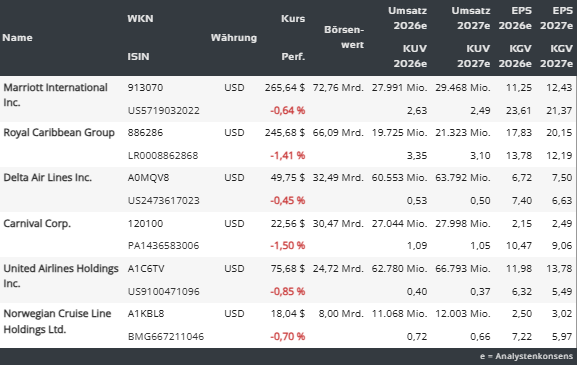Image resolution: width=577 pixels, height=365 pixels.
Task: Select ISIN US2473617023
Action: pos(164,201)
